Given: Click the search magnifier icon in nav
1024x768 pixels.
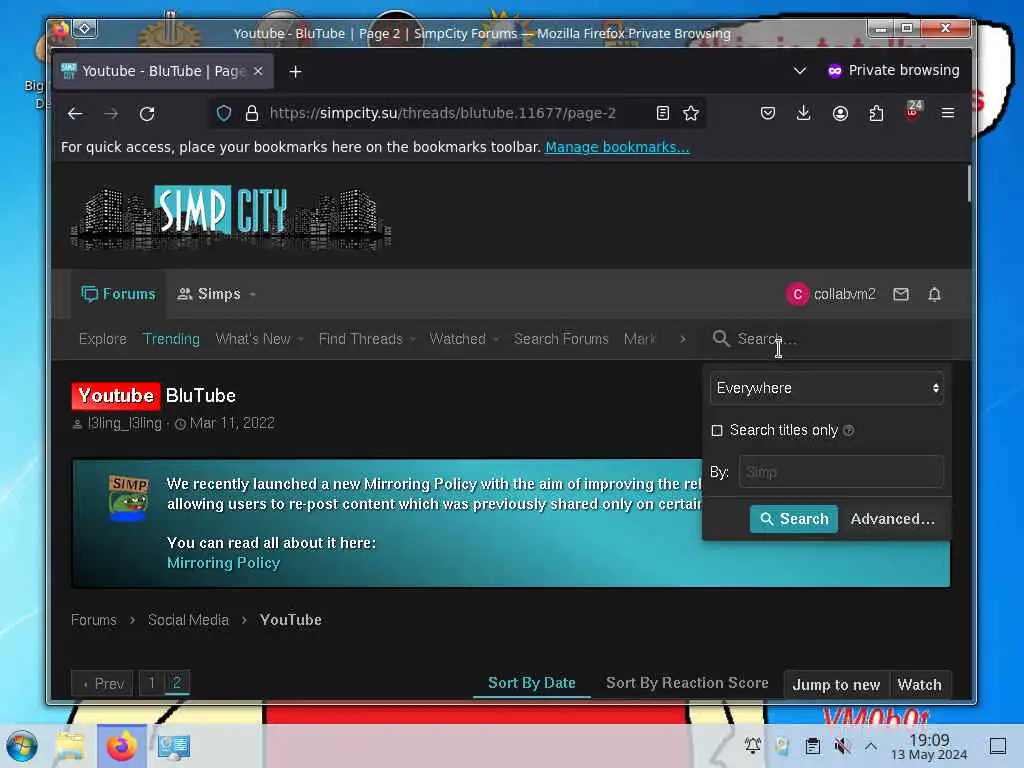Looking at the screenshot, I should click(721, 338).
